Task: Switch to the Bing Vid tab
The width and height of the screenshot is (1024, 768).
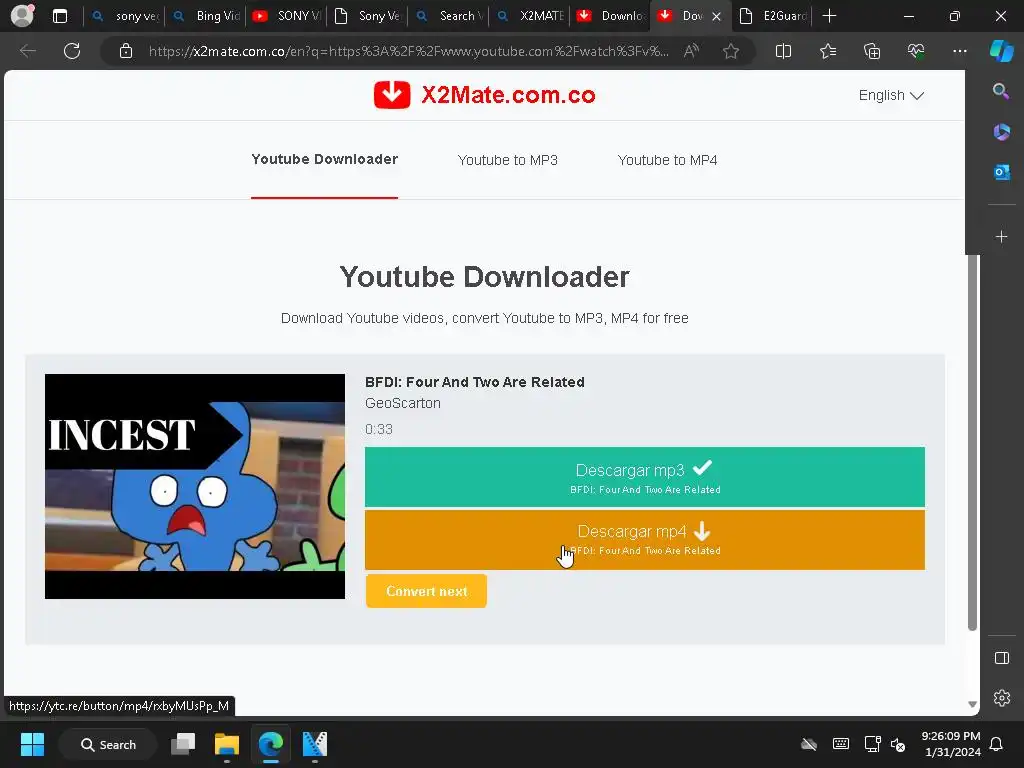Action: tap(207, 16)
